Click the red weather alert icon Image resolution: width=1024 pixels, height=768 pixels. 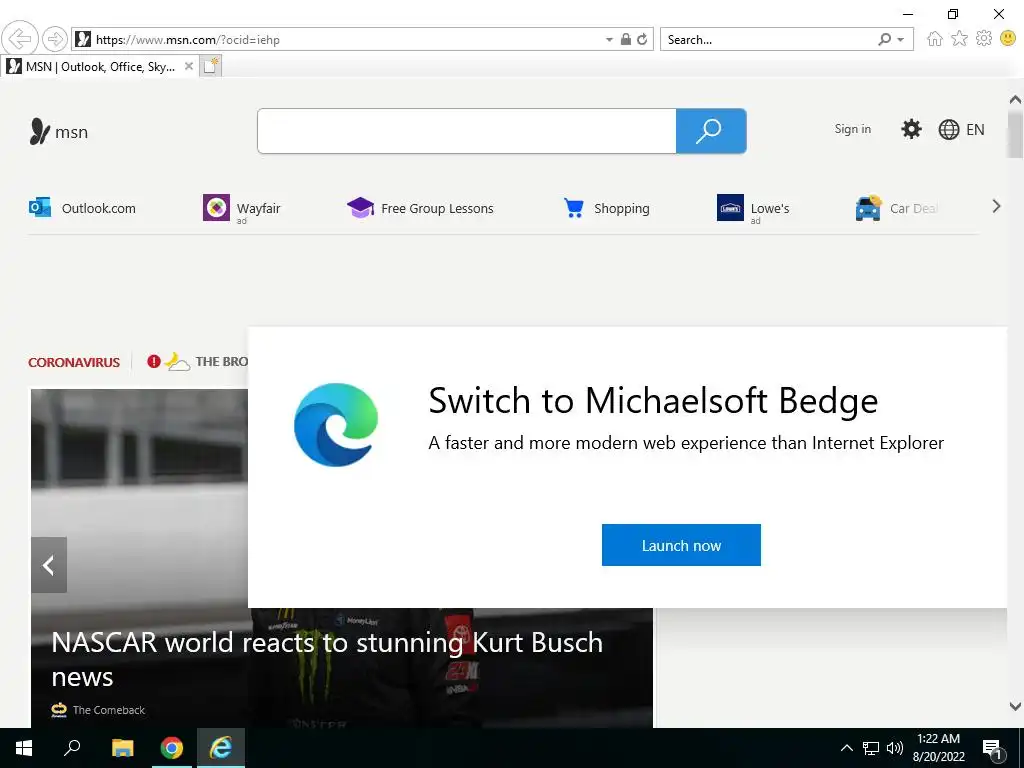(153, 361)
